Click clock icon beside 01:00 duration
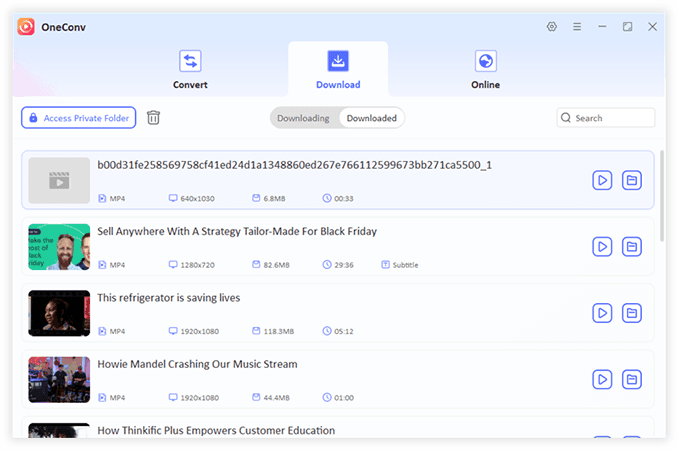 pyautogui.click(x=327, y=397)
